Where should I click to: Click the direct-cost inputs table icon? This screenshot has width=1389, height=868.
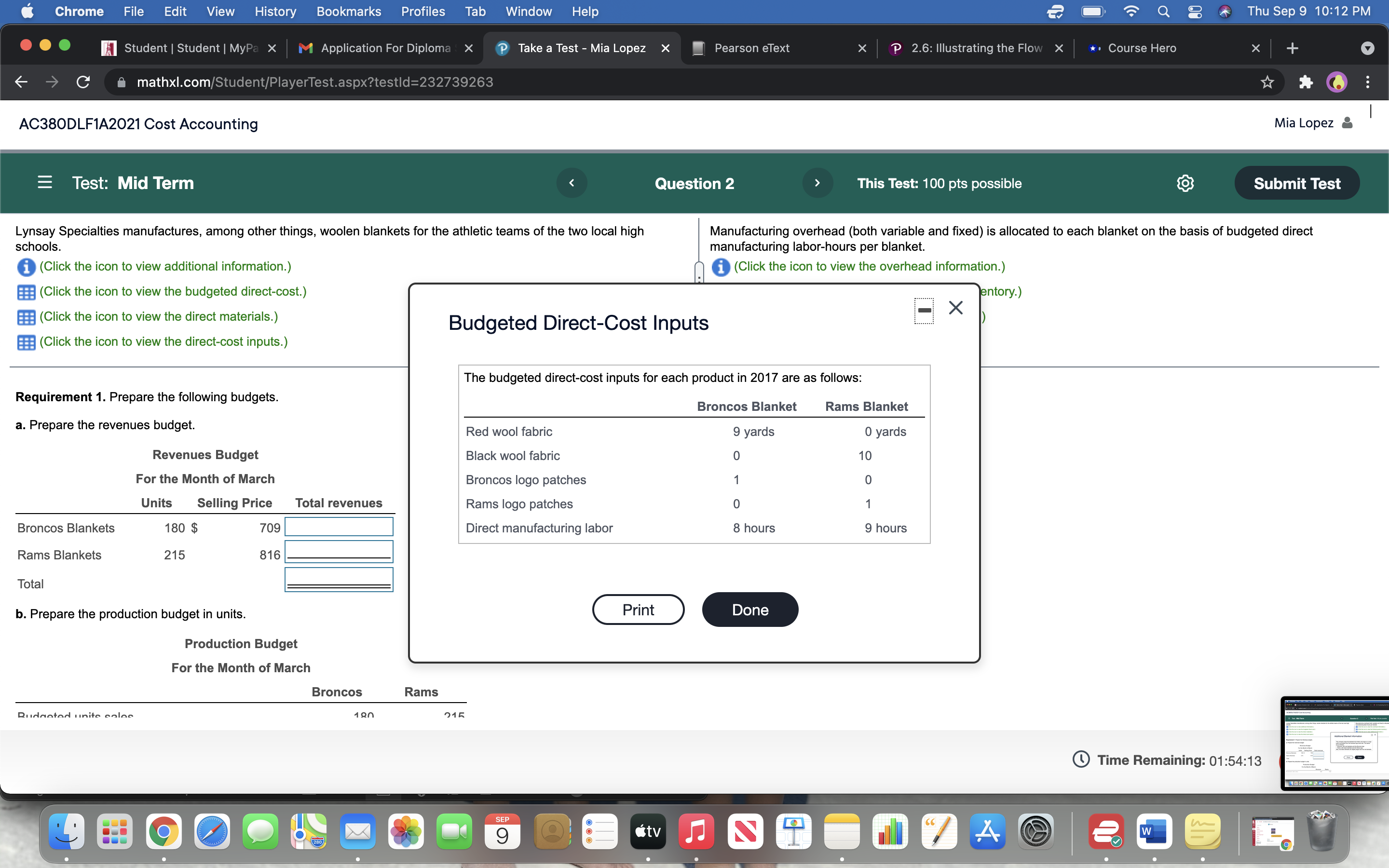[25, 342]
